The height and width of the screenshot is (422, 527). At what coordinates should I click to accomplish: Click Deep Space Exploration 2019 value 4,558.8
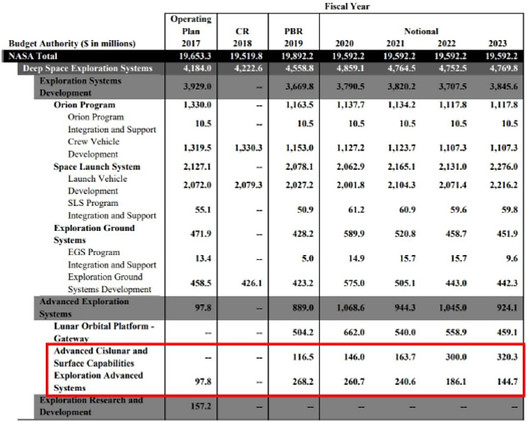(x=299, y=68)
